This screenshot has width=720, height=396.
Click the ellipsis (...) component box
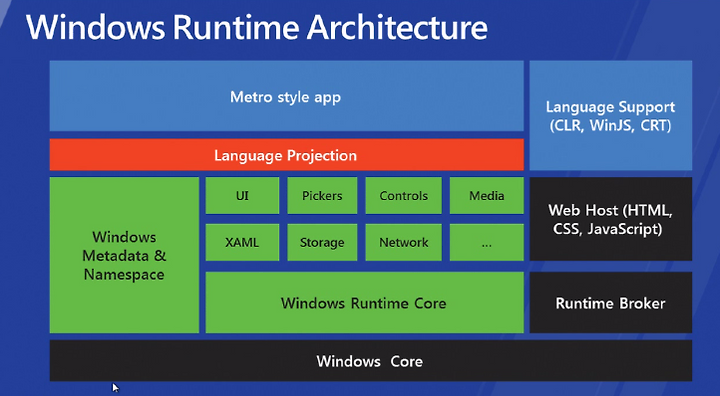click(x=487, y=243)
